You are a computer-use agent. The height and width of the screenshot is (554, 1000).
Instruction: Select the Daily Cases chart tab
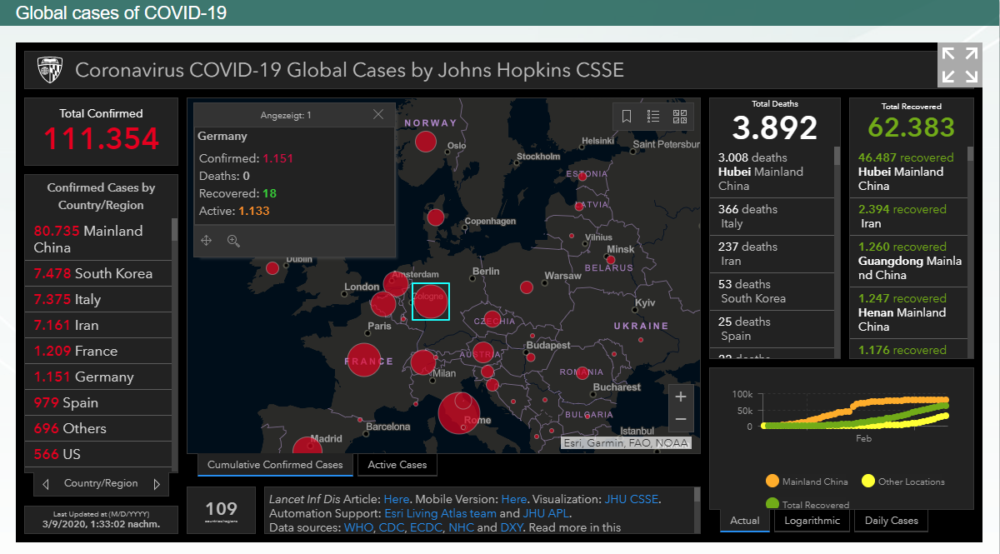[891, 520]
